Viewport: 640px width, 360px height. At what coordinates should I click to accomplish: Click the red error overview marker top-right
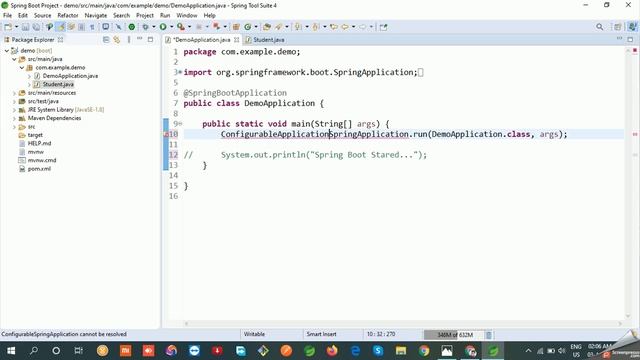tap(635, 51)
